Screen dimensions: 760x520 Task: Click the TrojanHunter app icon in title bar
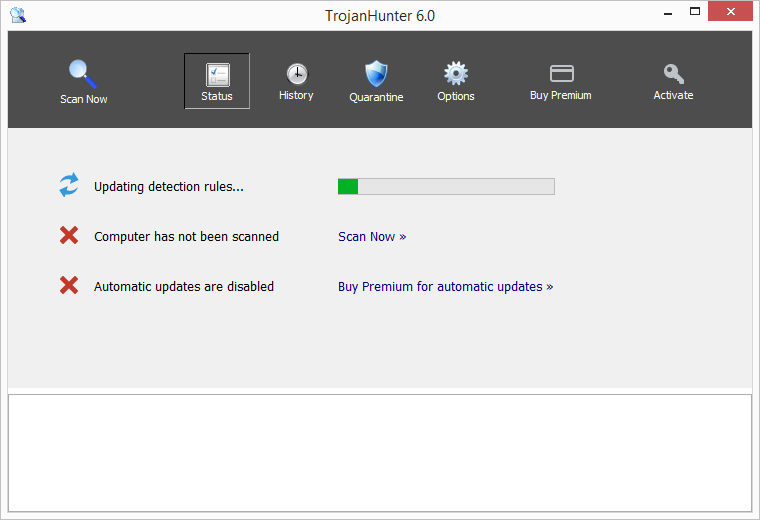coord(18,15)
